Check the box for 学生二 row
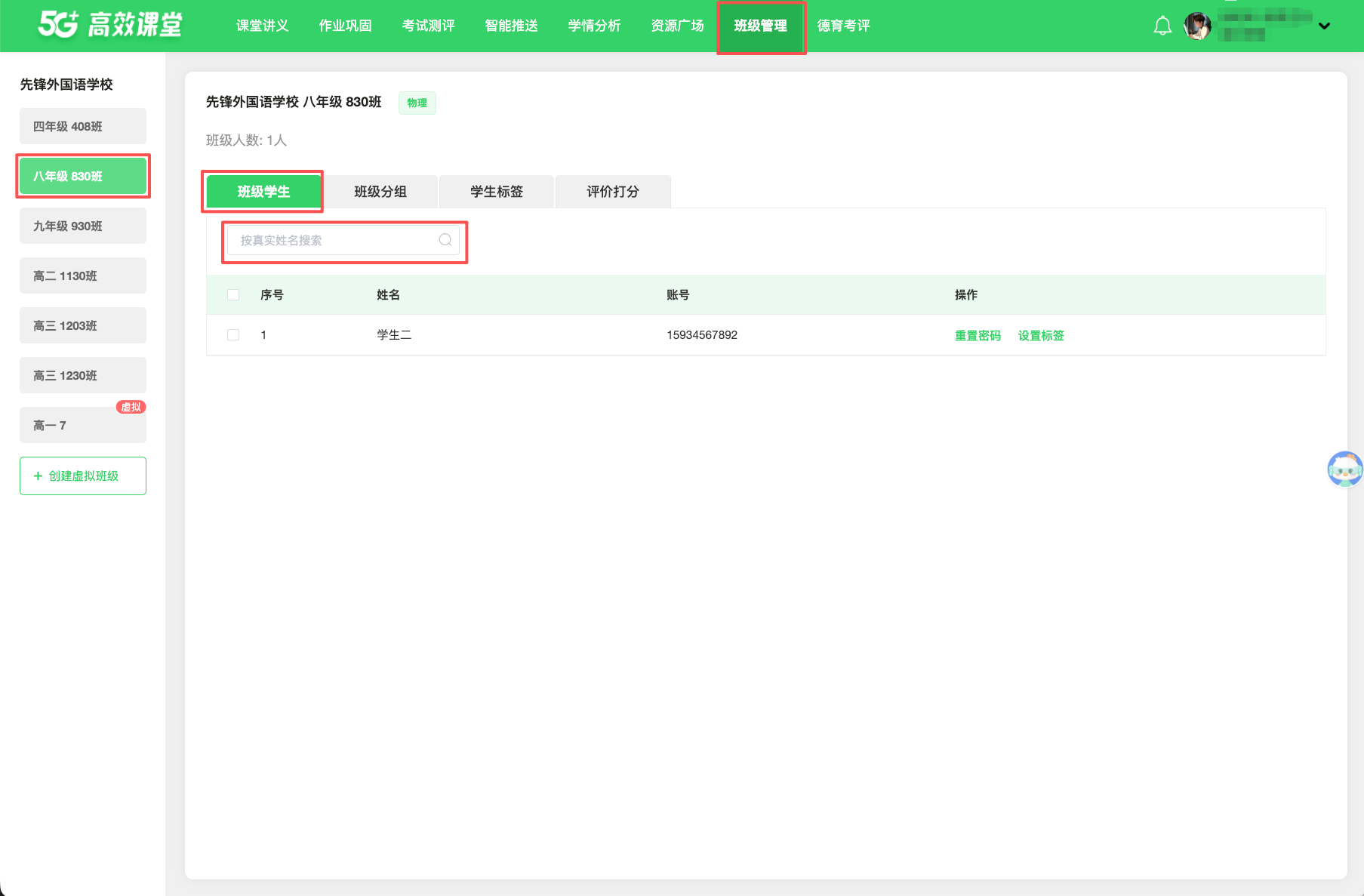 (233, 335)
